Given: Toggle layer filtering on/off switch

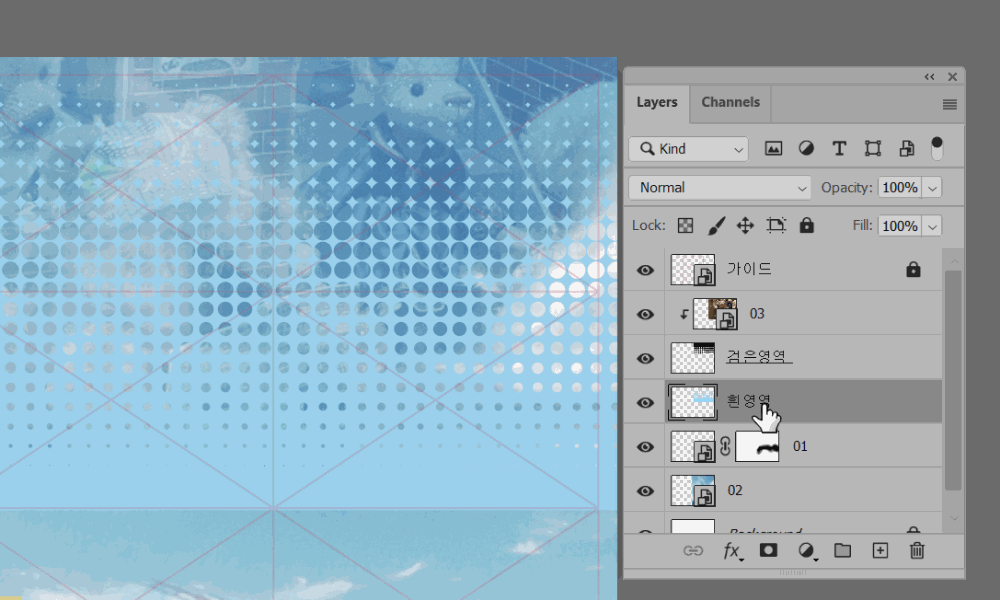Looking at the screenshot, I should tap(936, 149).
